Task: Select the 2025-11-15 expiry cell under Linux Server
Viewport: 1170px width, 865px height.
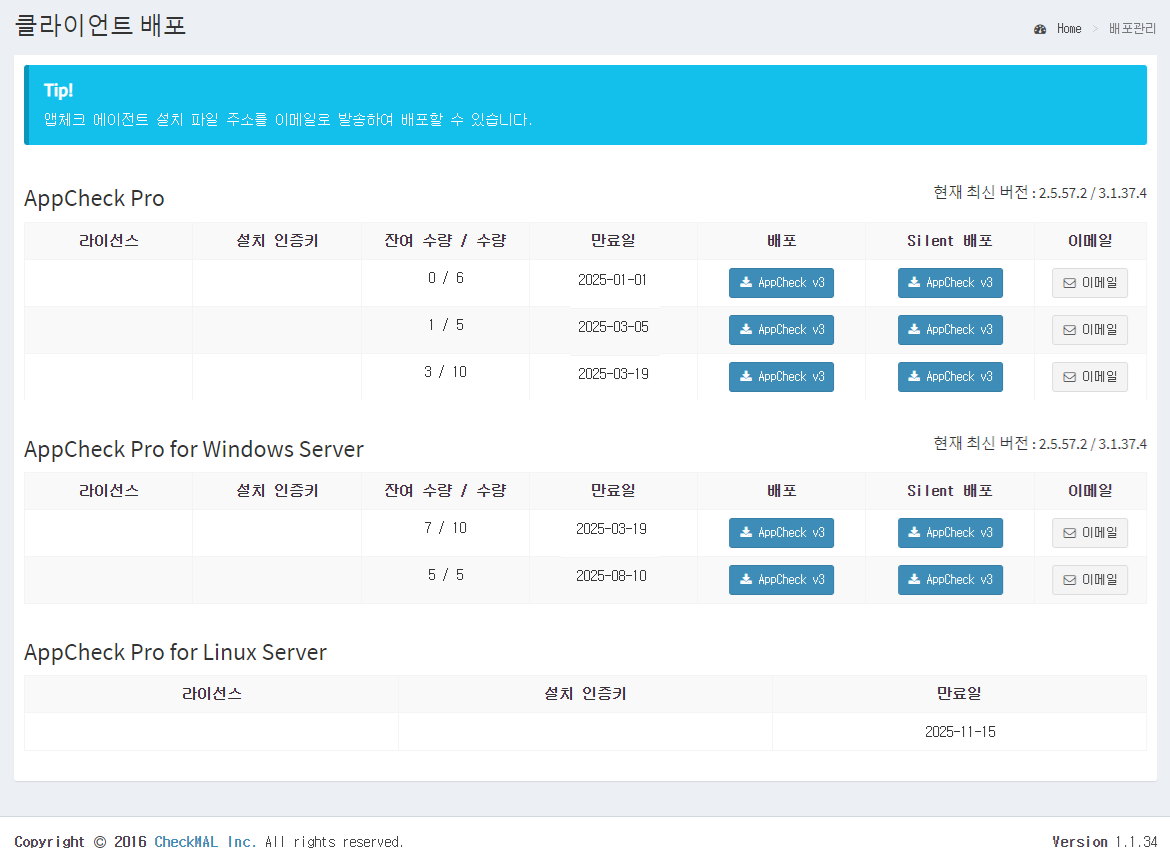Action: pos(959,732)
